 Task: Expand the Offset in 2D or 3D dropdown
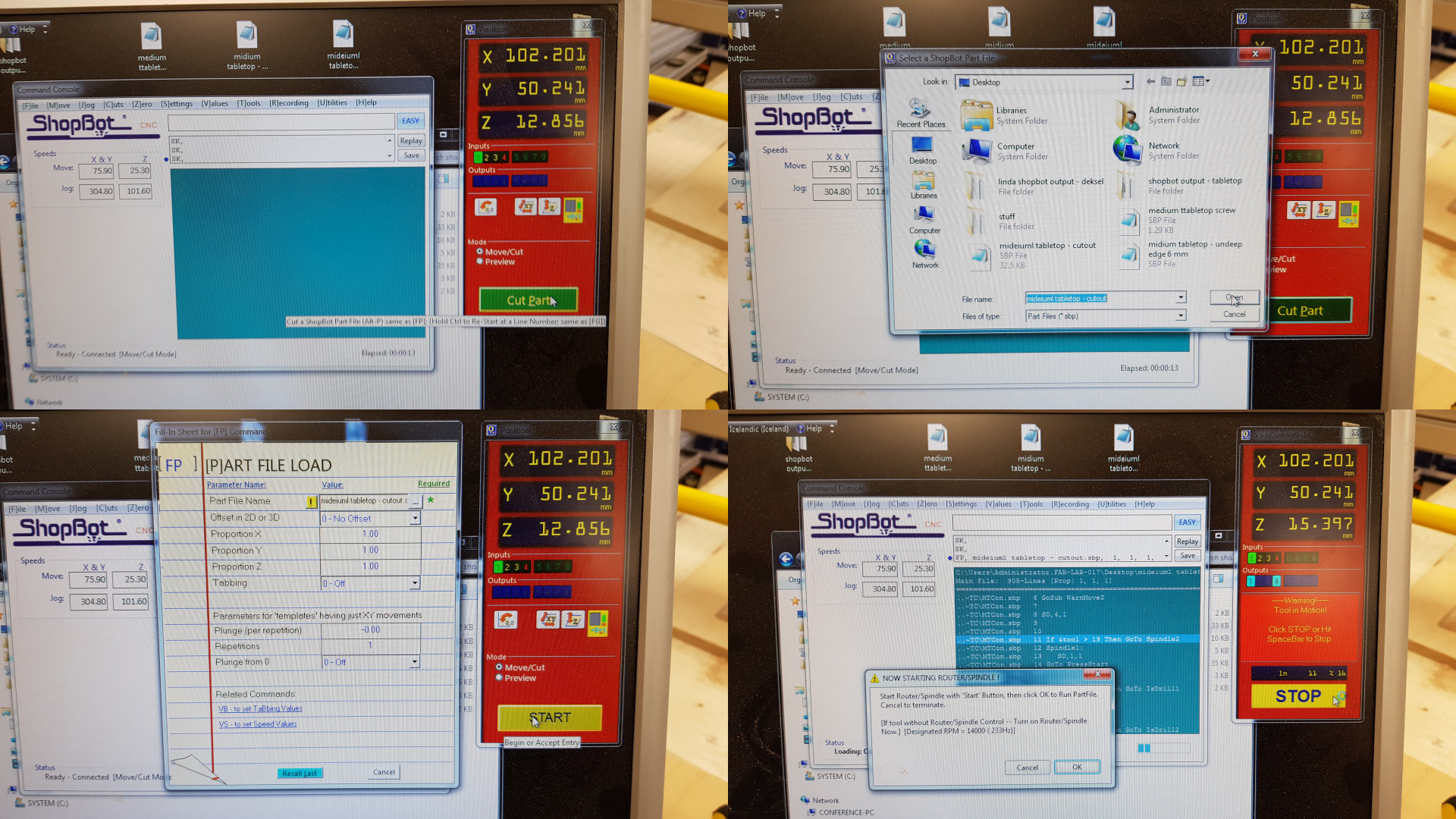point(415,518)
